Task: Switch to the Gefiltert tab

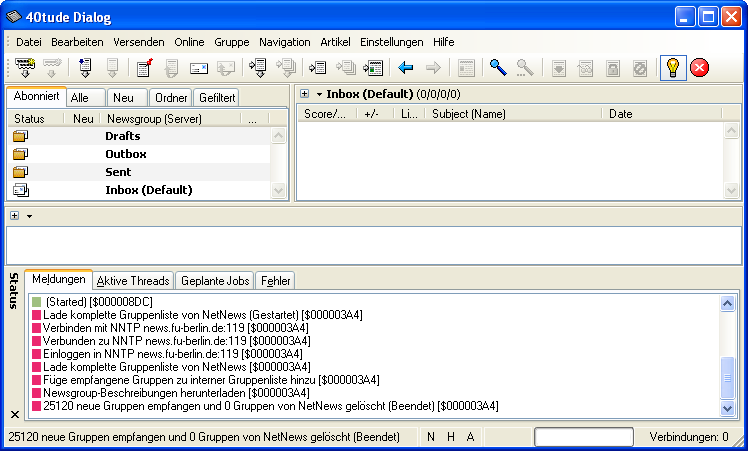Action: click(217, 98)
